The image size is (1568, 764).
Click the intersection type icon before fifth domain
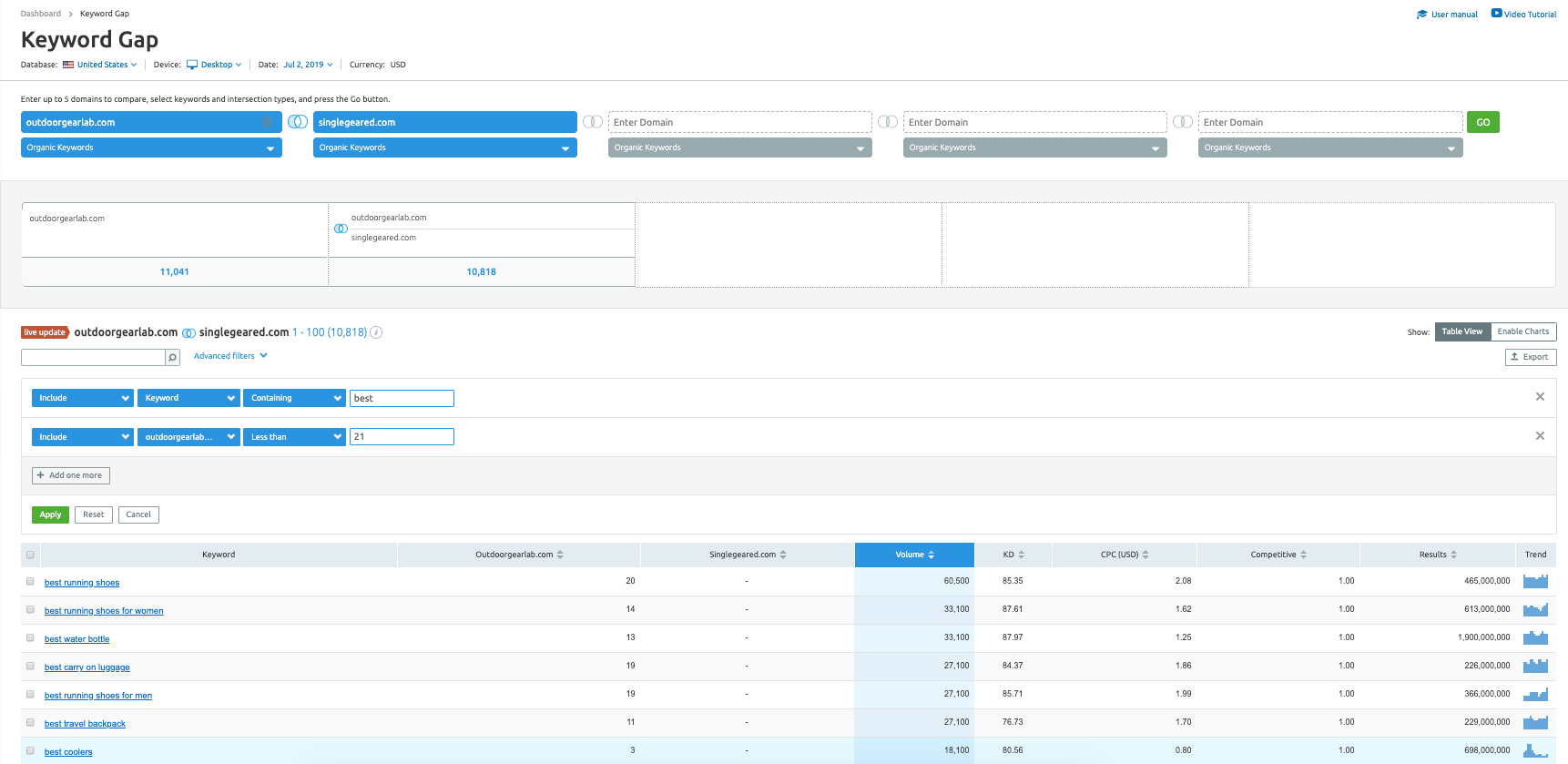tap(1183, 122)
